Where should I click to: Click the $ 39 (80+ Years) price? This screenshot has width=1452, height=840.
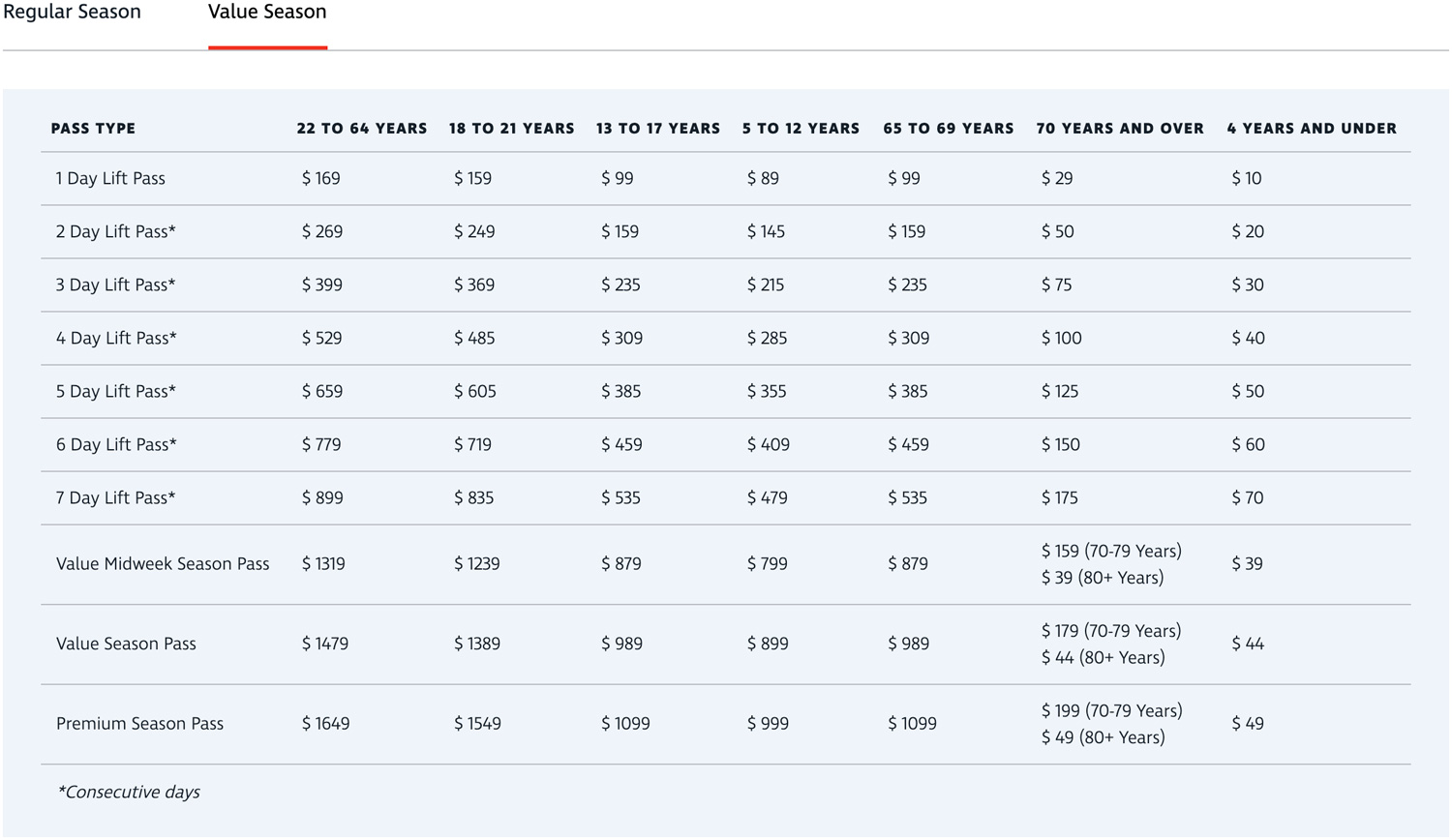coord(1103,578)
